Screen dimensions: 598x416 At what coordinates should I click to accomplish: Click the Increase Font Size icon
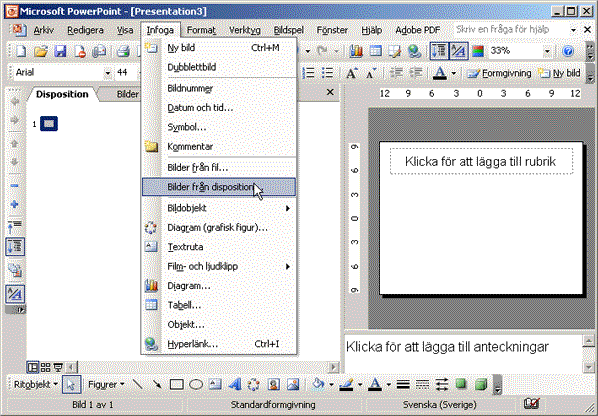352,73
